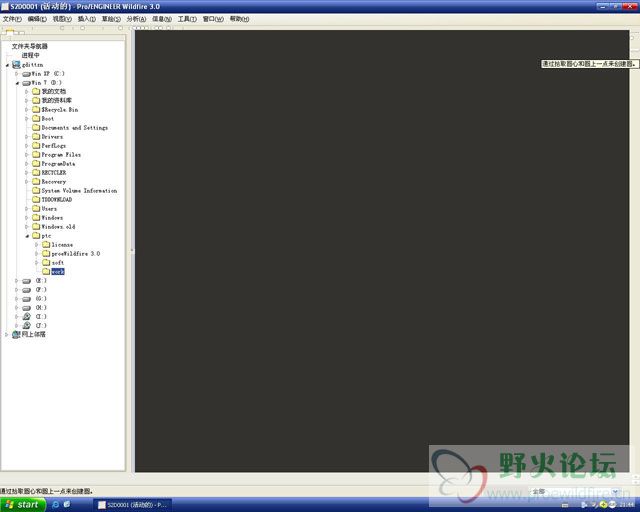This screenshot has height=512, width=640.
Task: Click the navigator panel collapse handle
Action: tap(132, 251)
